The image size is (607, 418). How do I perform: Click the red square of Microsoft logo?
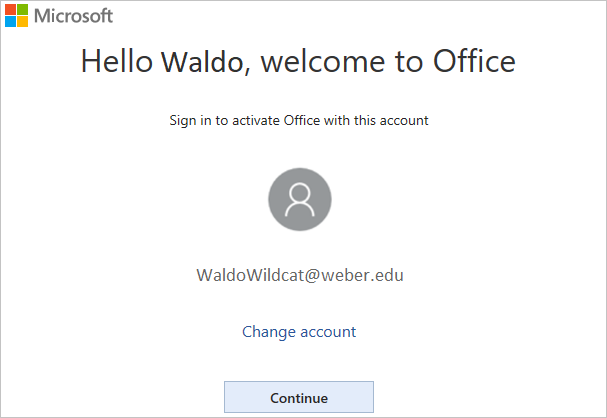tap(9, 10)
